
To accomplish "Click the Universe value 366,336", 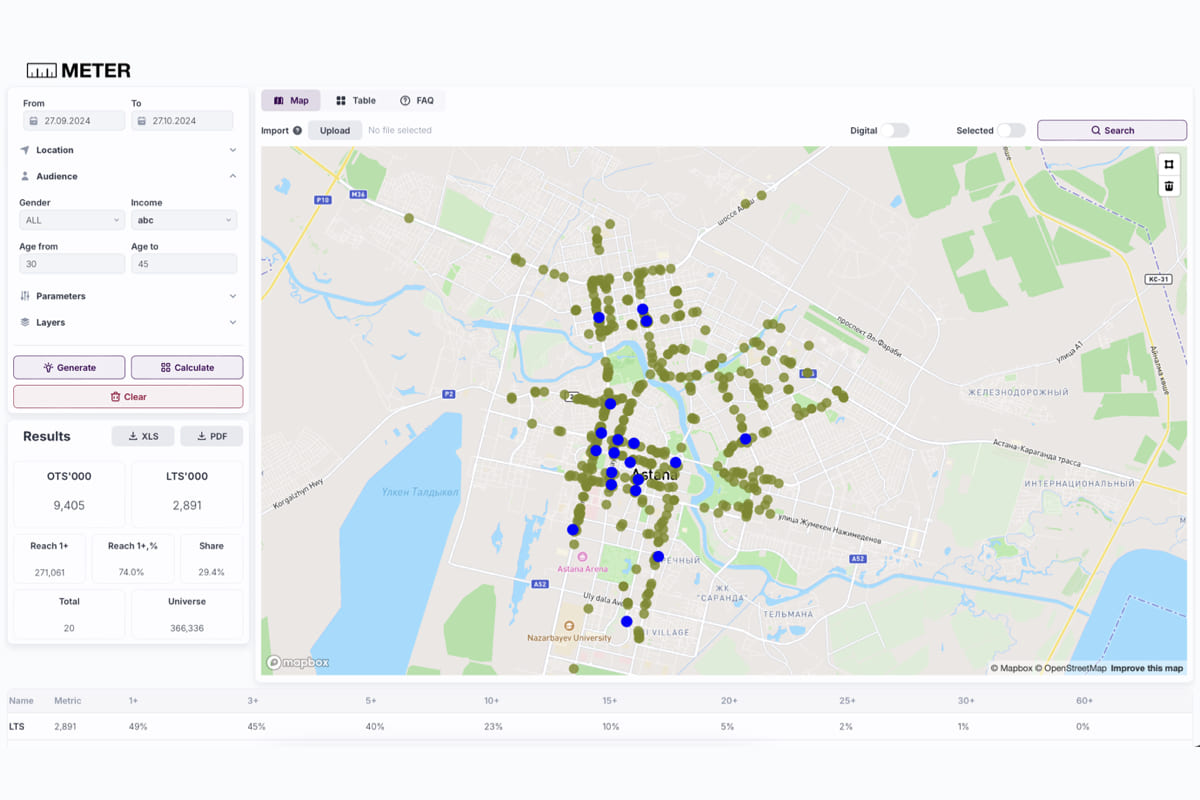I will [x=187, y=628].
